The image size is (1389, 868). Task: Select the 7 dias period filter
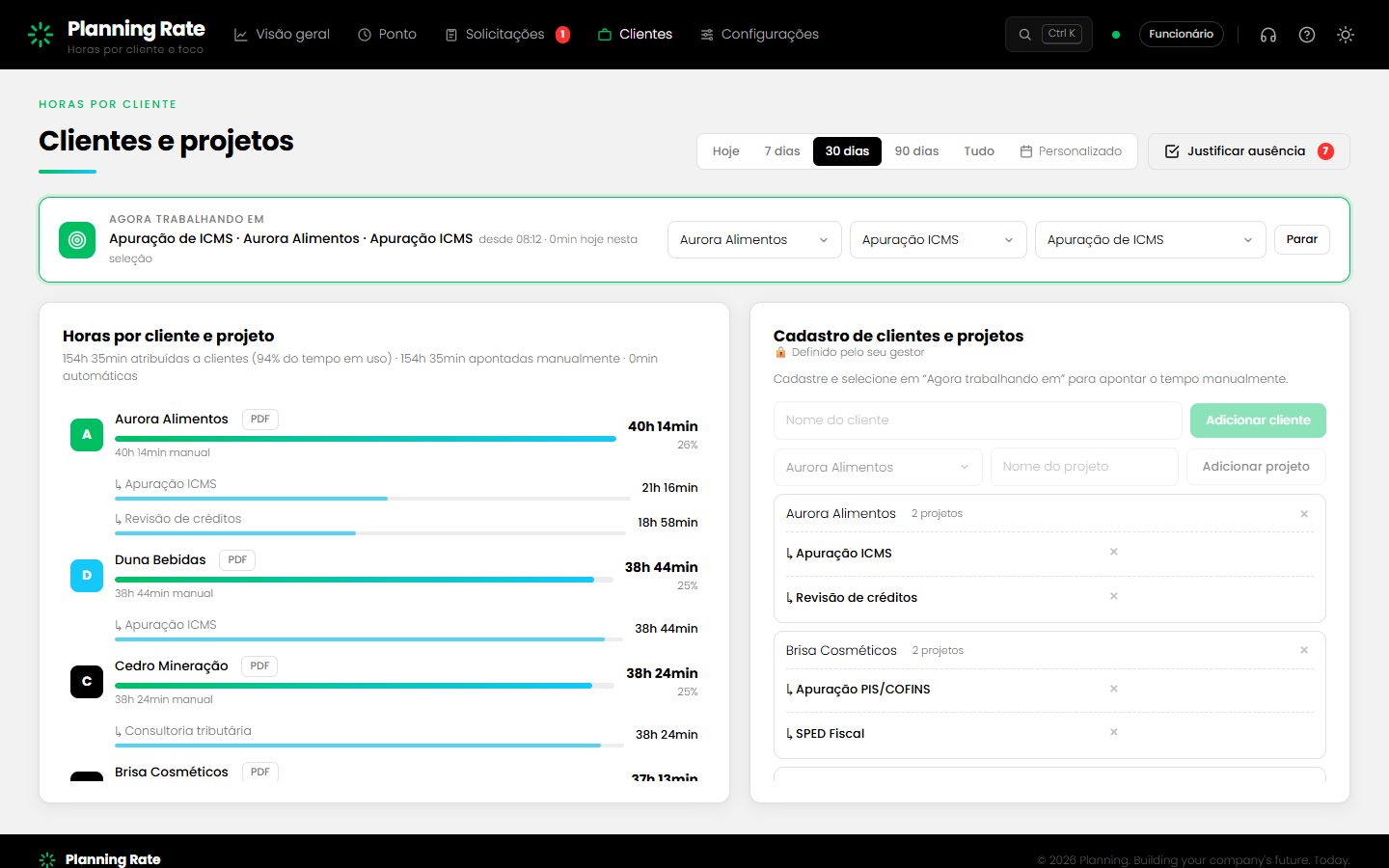coord(782,151)
